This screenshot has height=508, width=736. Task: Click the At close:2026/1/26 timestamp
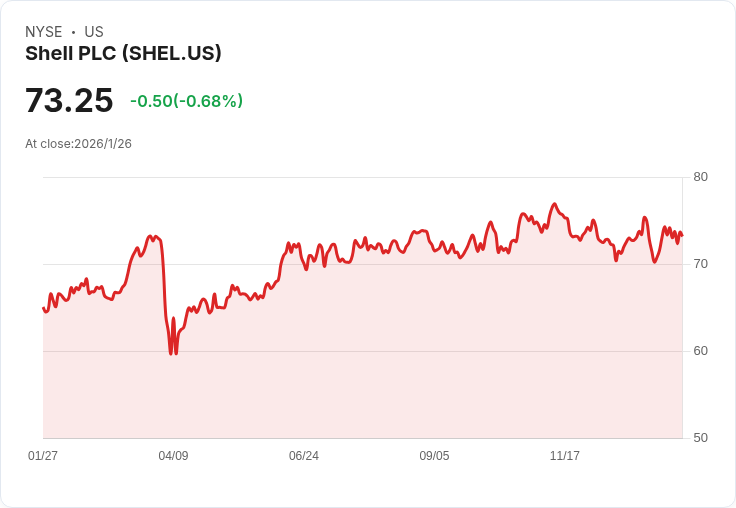[x=78, y=144]
